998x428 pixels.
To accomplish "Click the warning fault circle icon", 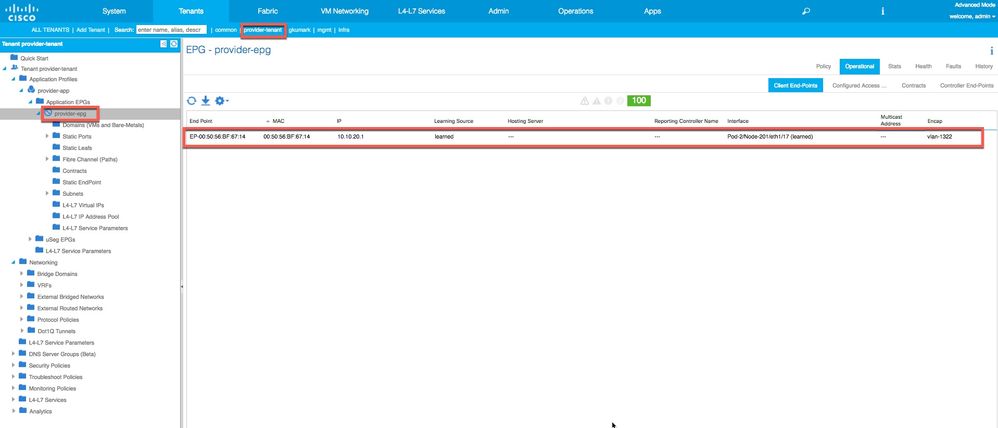I will pyautogui.click(x=619, y=101).
